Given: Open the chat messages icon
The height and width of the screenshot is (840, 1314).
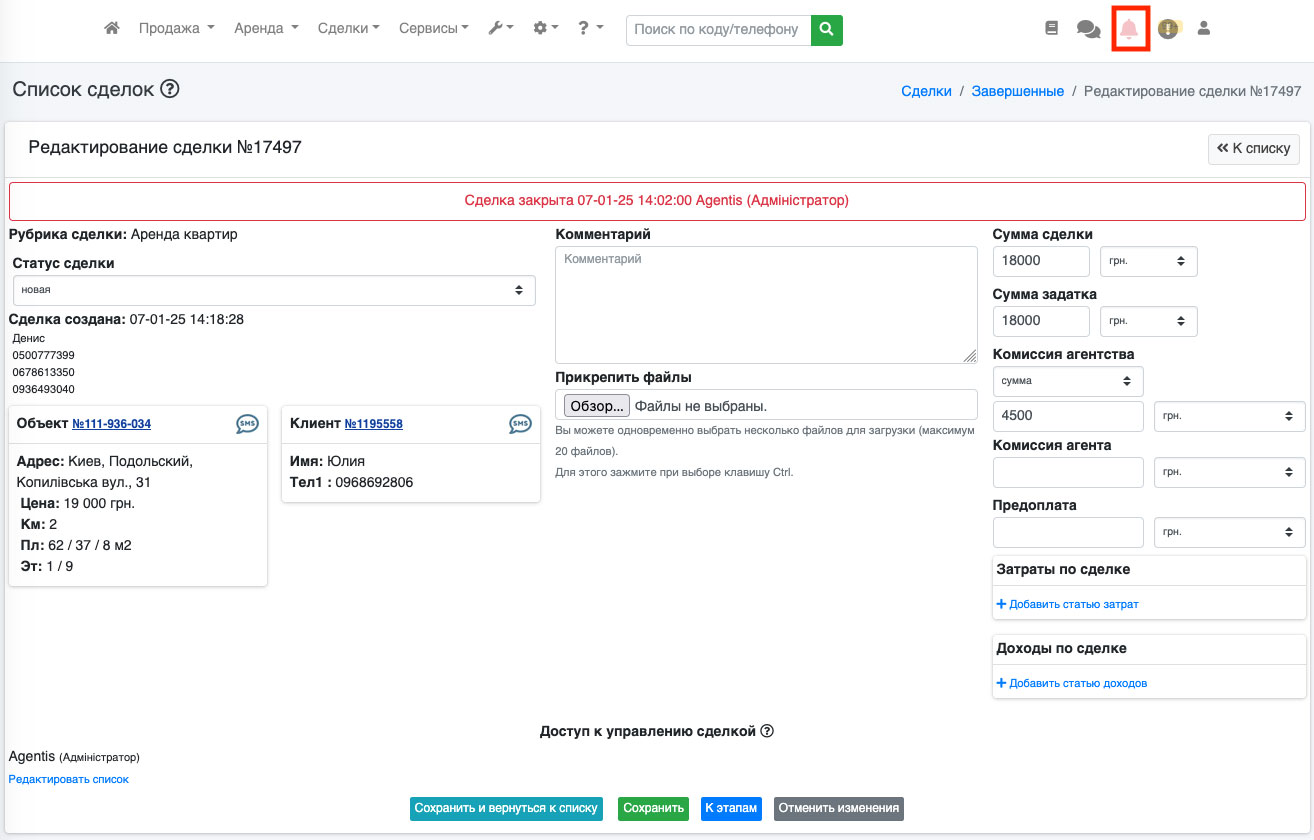Looking at the screenshot, I should pyautogui.click(x=1088, y=29).
